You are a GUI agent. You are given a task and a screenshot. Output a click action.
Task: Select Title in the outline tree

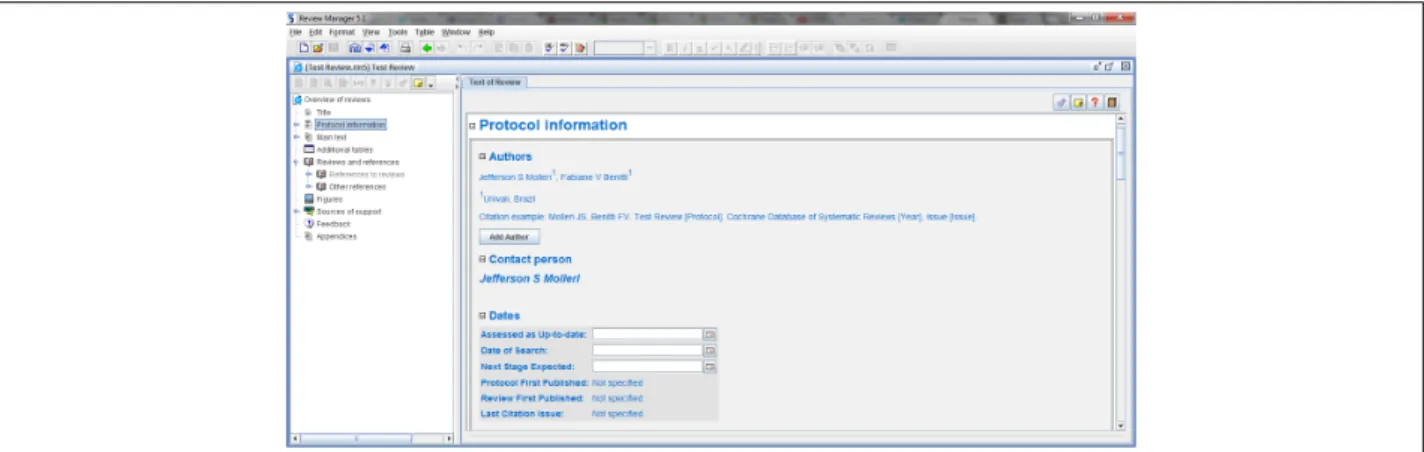tap(323, 112)
